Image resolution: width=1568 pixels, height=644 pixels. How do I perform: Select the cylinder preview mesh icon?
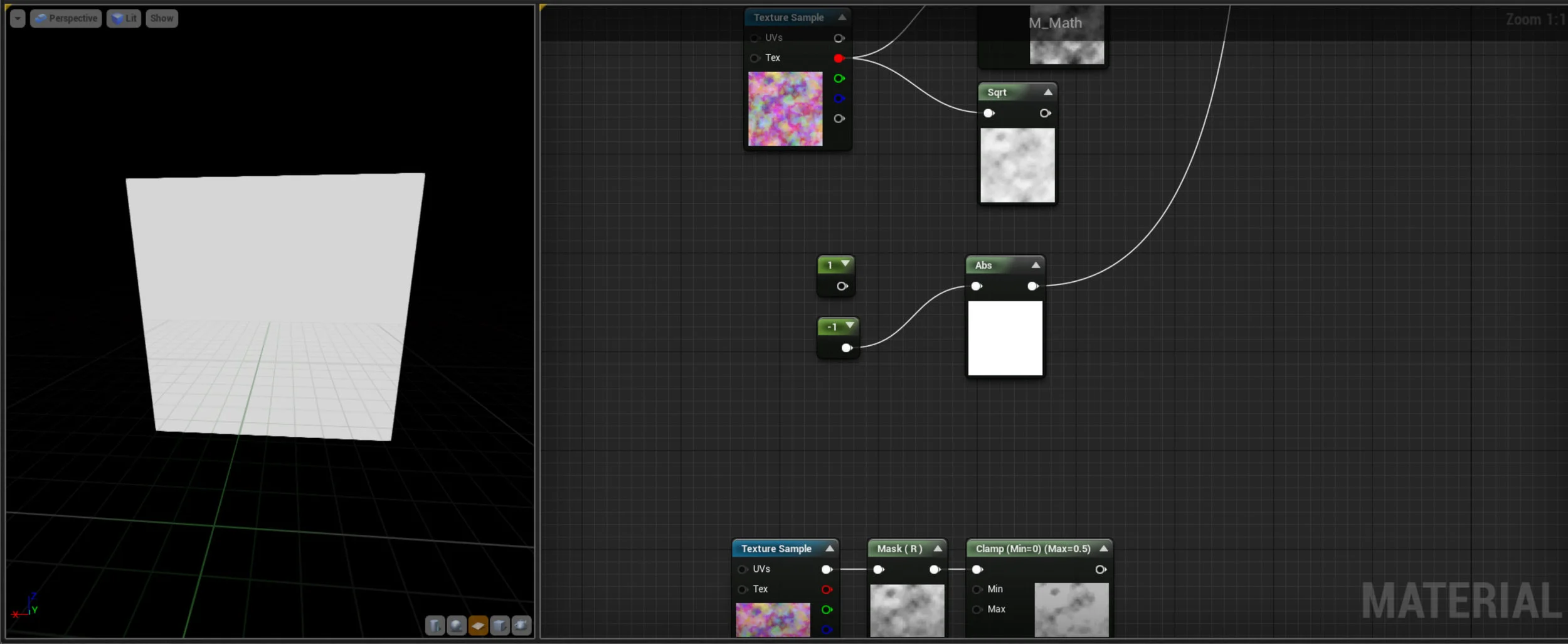(435, 625)
